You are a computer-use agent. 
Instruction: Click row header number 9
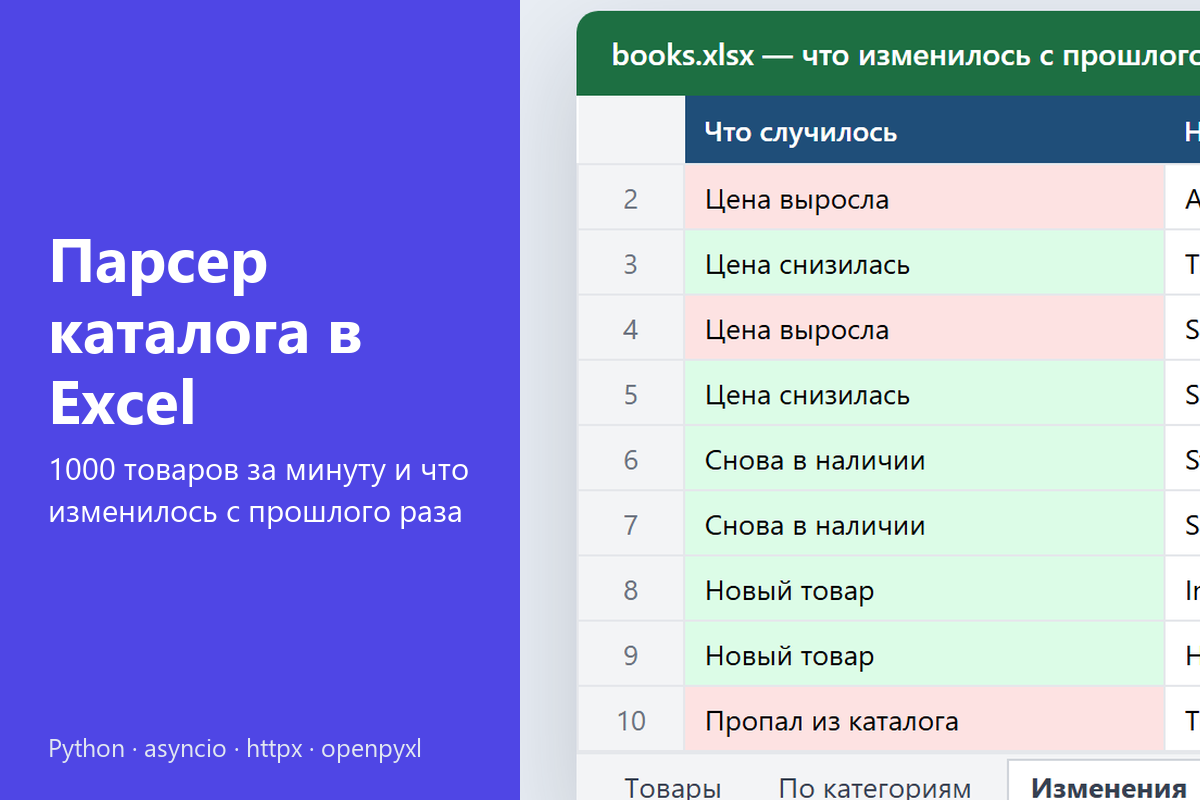pyautogui.click(x=631, y=655)
